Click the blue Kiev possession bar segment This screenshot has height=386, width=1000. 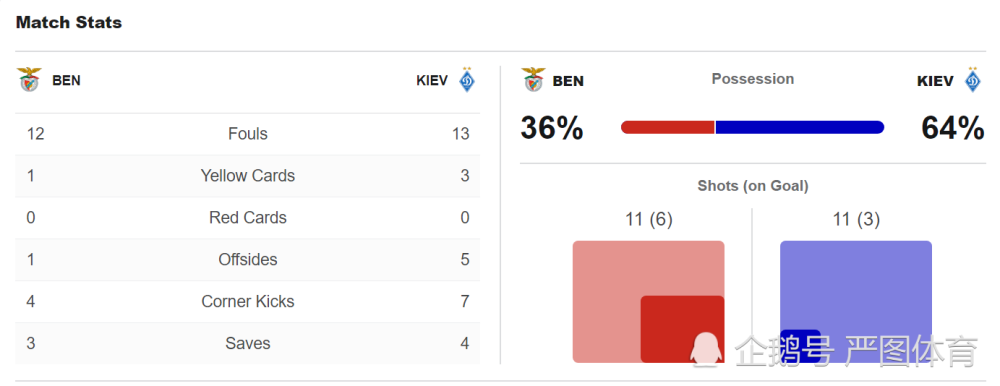tap(800, 127)
